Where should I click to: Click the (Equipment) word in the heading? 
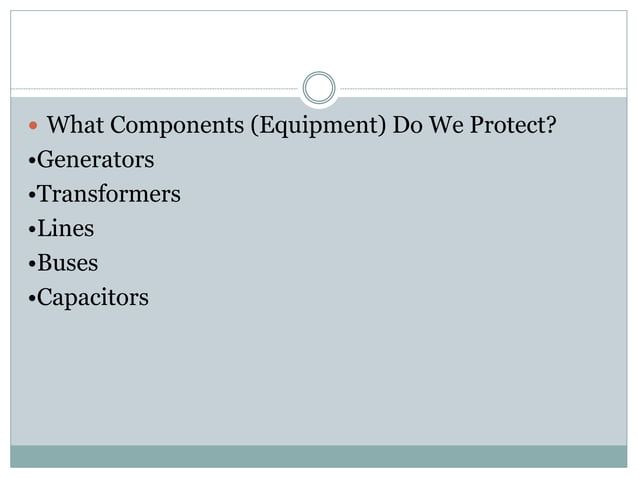click(x=318, y=126)
